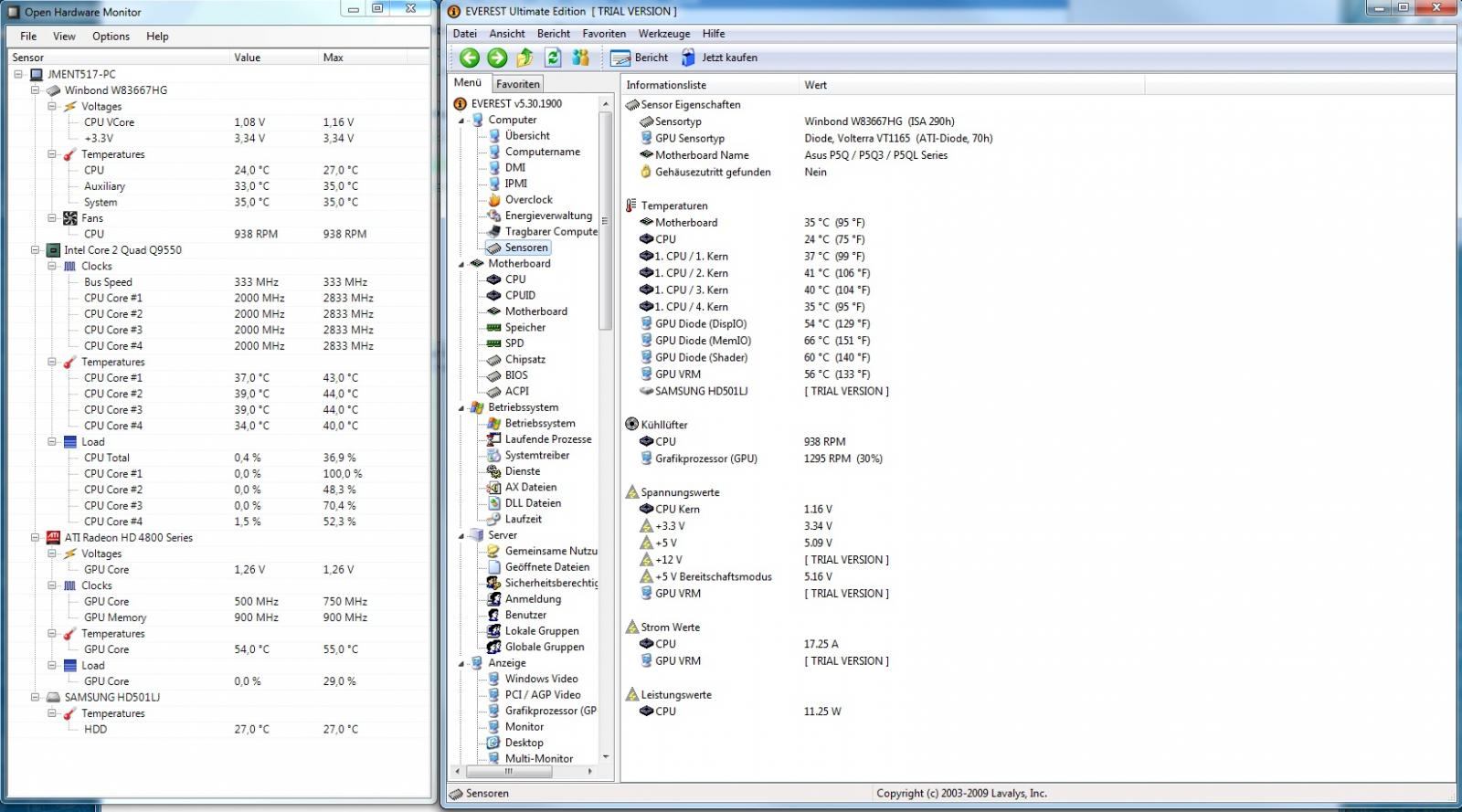Open the Help menu in Open Hardware Monitor
The height and width of the screenshot is (812, 1462).
click(x=157, y=37)
